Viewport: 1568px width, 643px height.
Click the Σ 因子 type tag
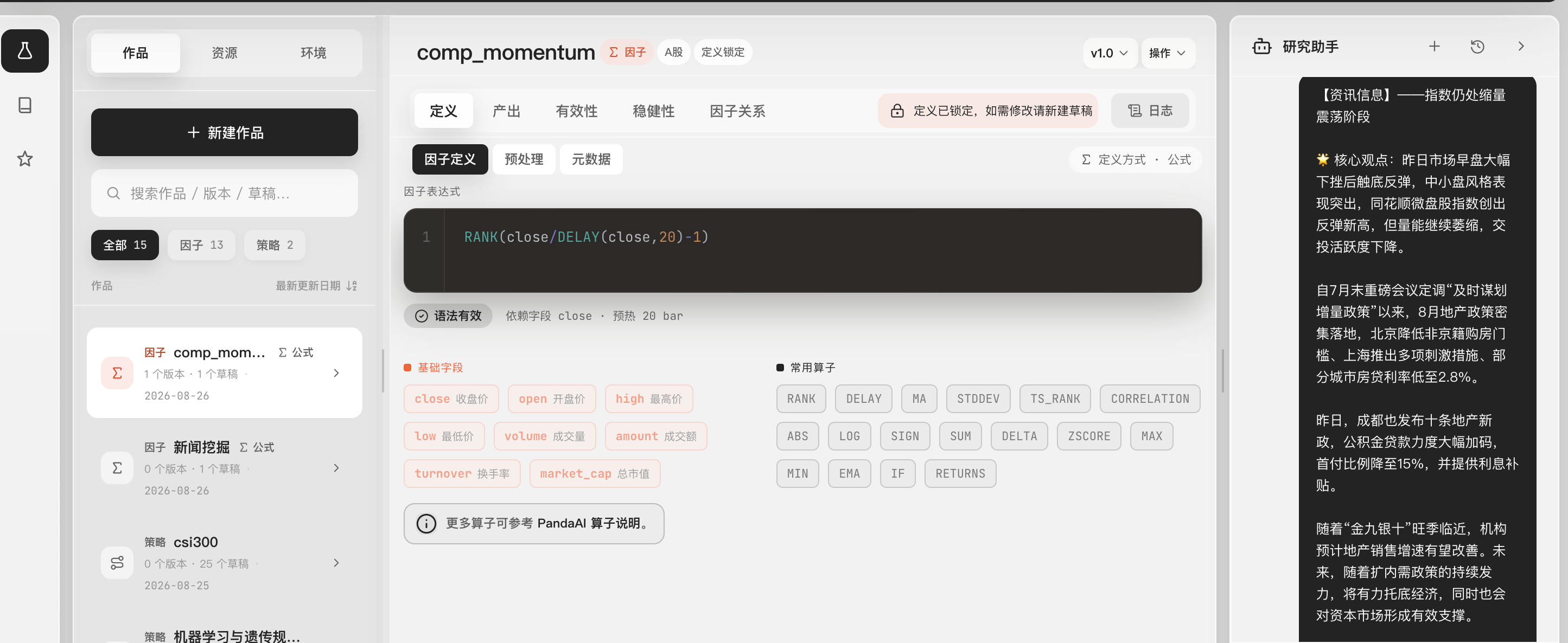pos(627,52)
